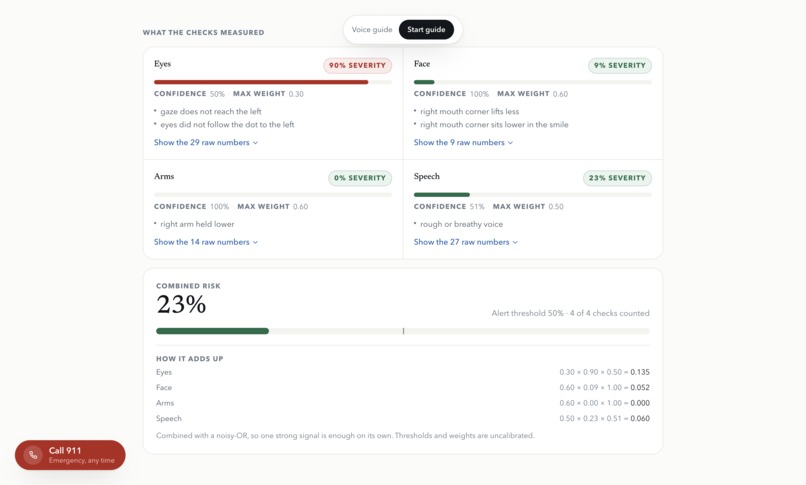
Task: Click the Speech severity progress bar
Action: click(533, 195)
